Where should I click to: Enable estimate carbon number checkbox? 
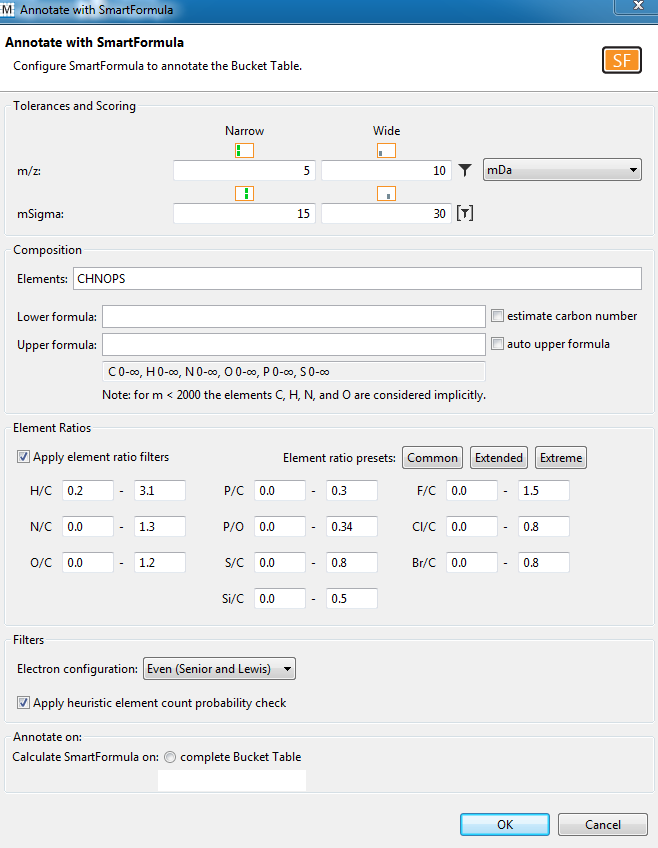coord(497,315)
